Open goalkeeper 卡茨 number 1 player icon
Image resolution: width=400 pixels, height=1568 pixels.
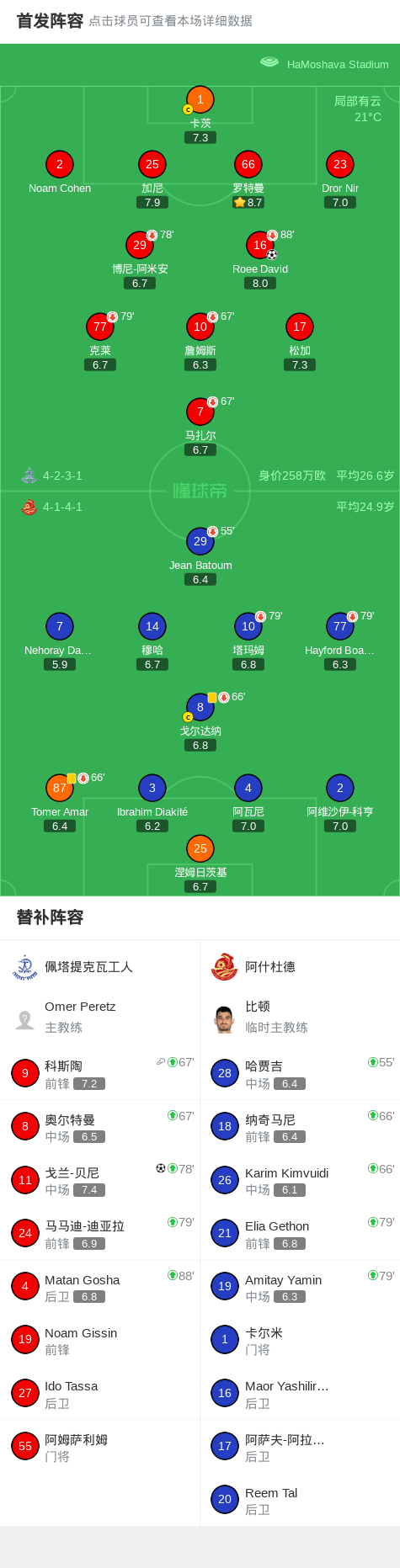point(200,99)
